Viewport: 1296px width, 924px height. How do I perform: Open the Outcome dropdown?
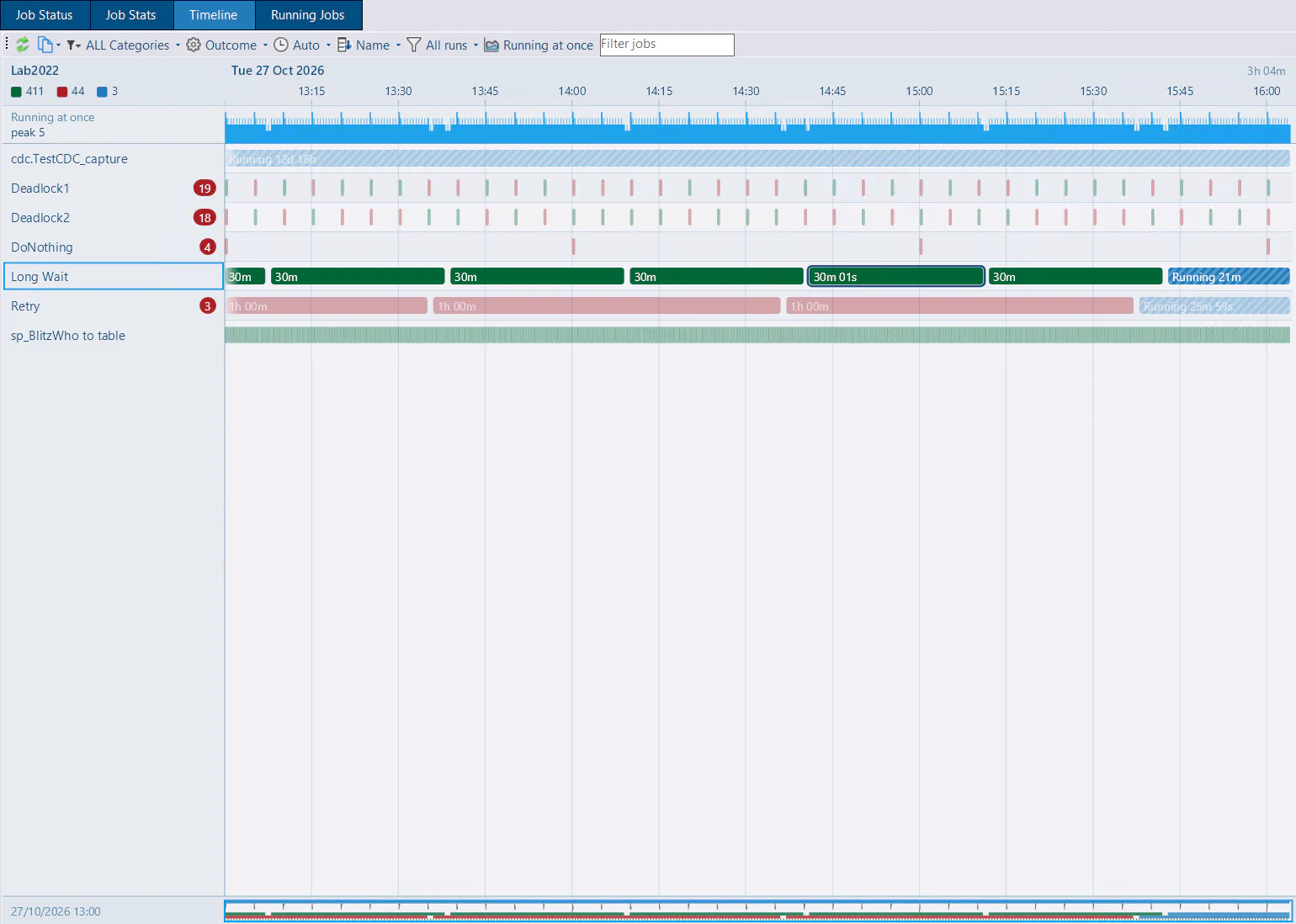coord(227,45)
